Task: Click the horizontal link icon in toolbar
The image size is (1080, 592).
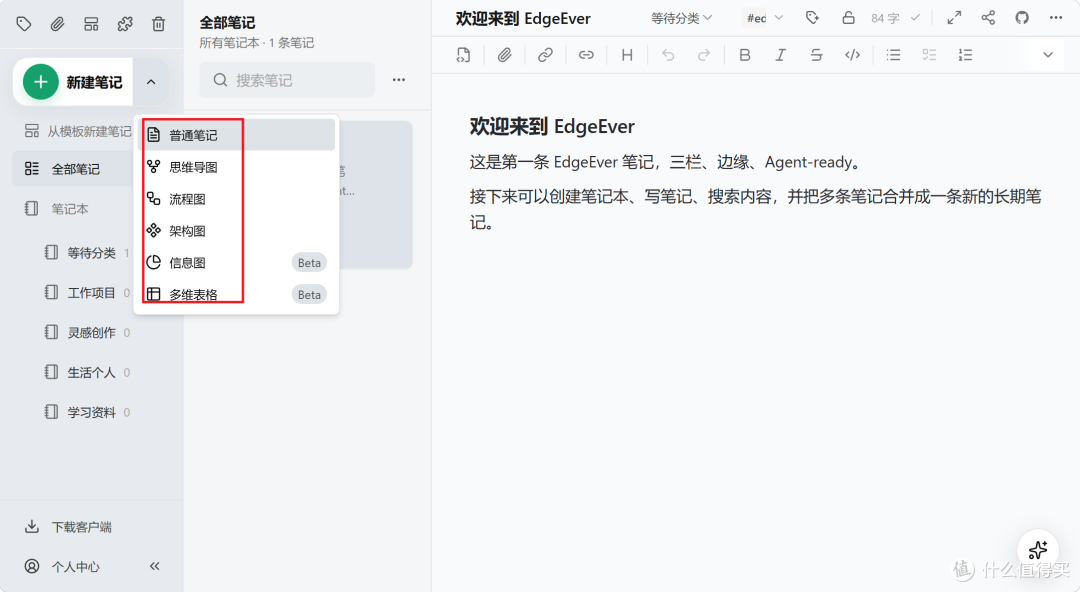Action: 586,55
